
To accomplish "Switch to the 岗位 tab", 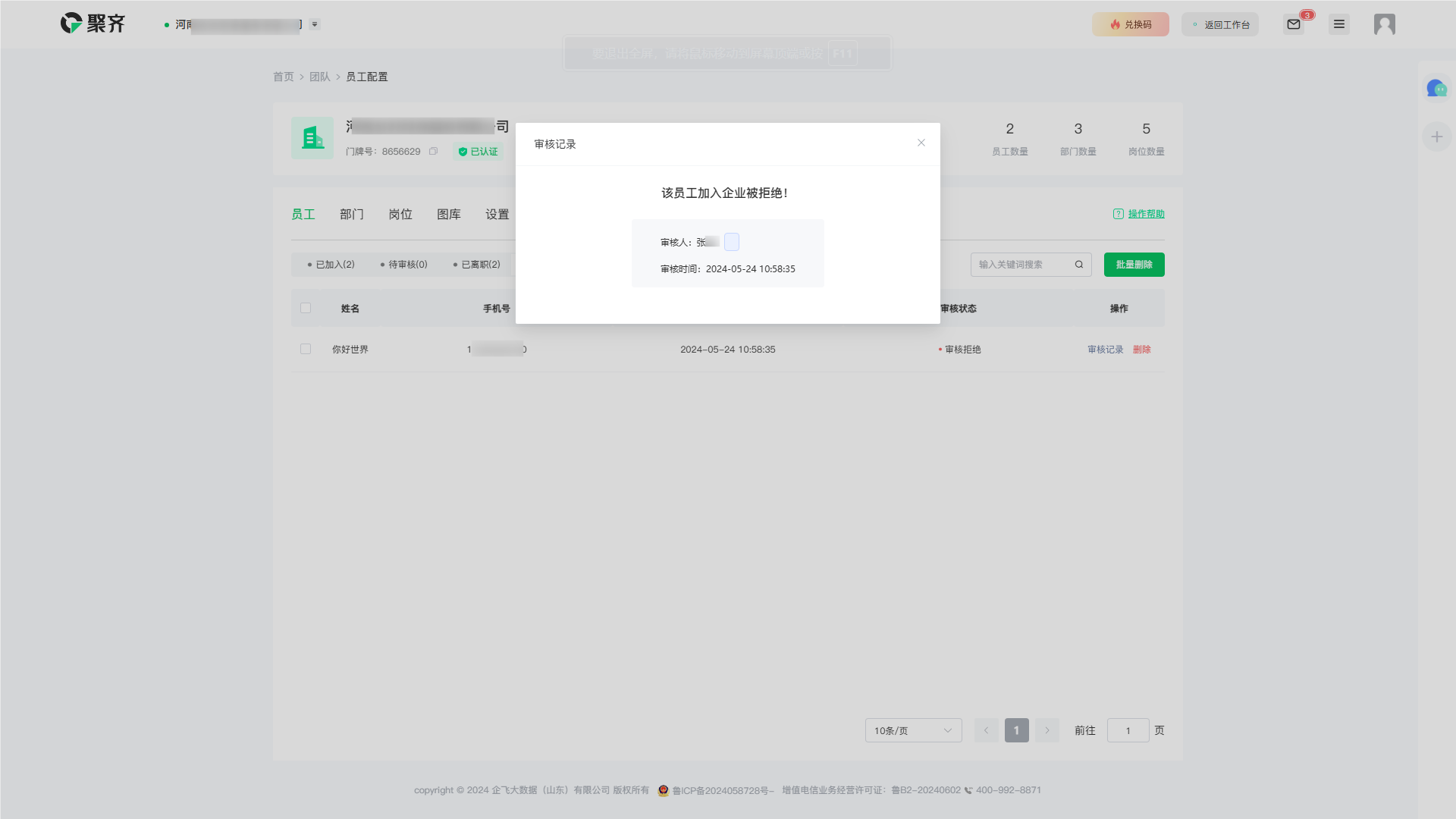I will tap(400, 215).
